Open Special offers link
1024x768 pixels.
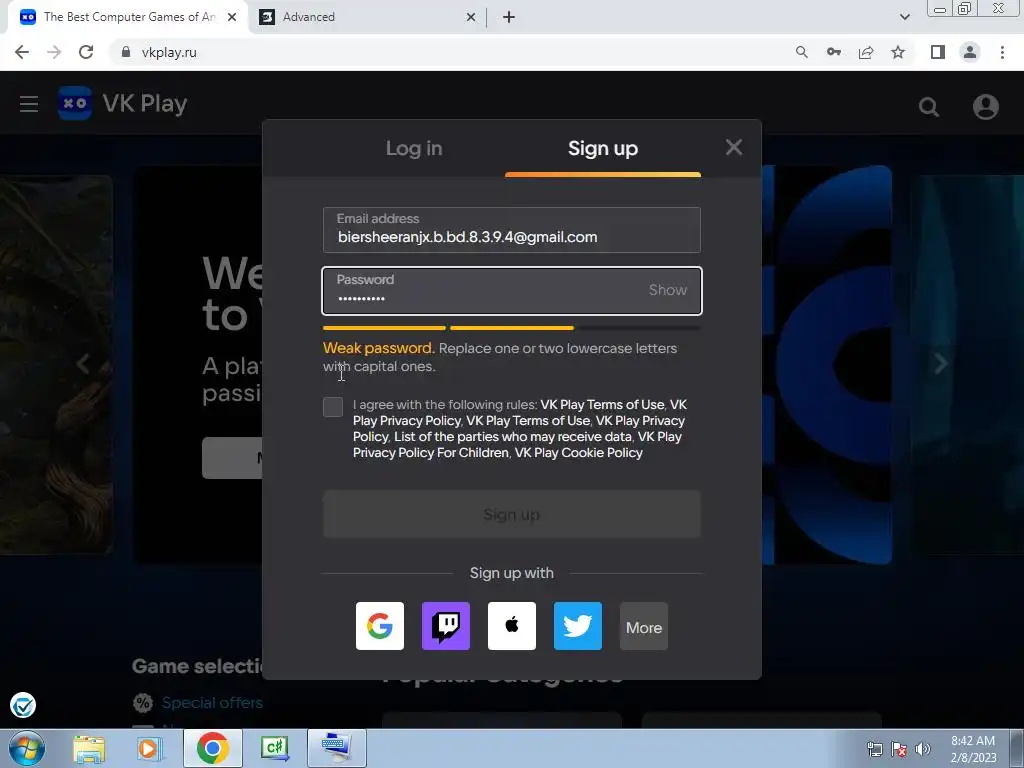[x=212, y=703]
